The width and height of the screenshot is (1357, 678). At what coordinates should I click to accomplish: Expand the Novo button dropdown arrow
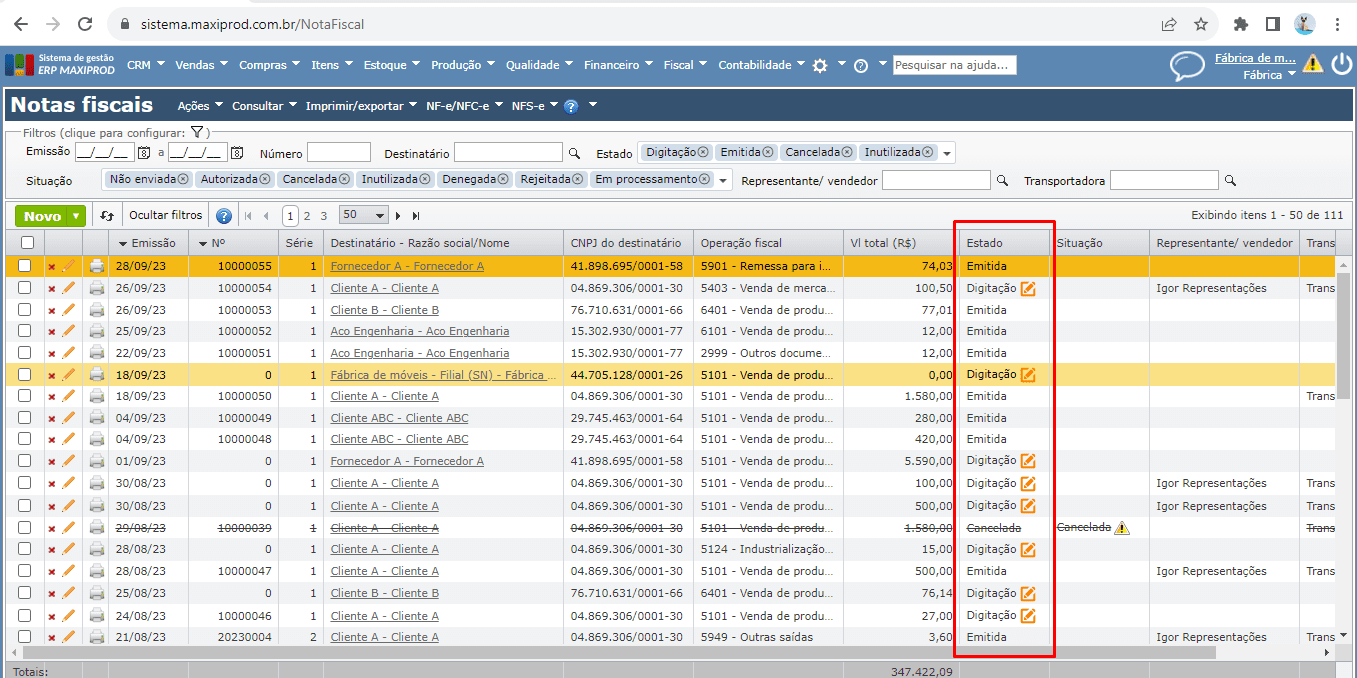(77, 216)
